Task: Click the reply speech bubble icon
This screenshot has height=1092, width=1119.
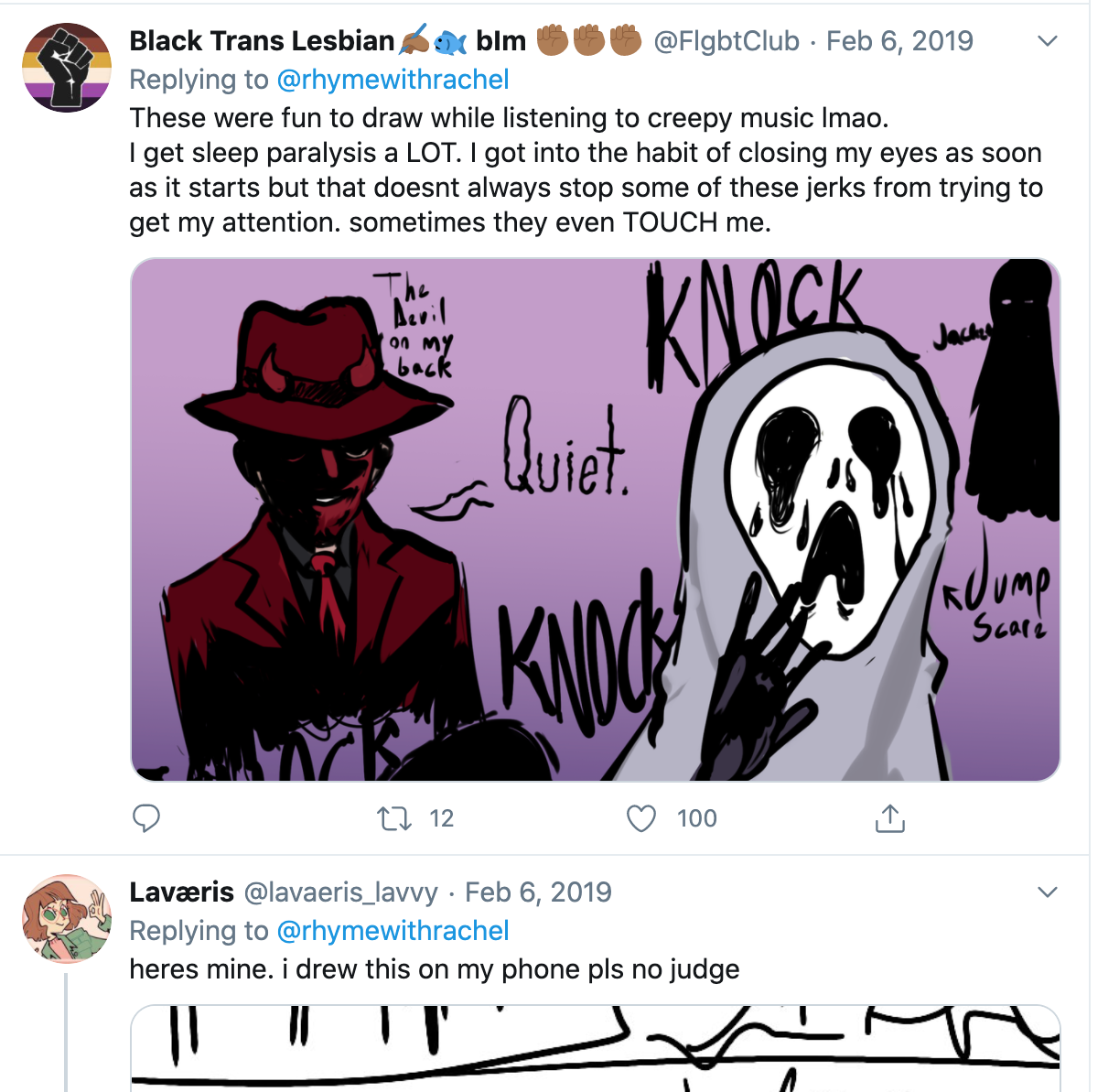Action: tap(146, 817)
